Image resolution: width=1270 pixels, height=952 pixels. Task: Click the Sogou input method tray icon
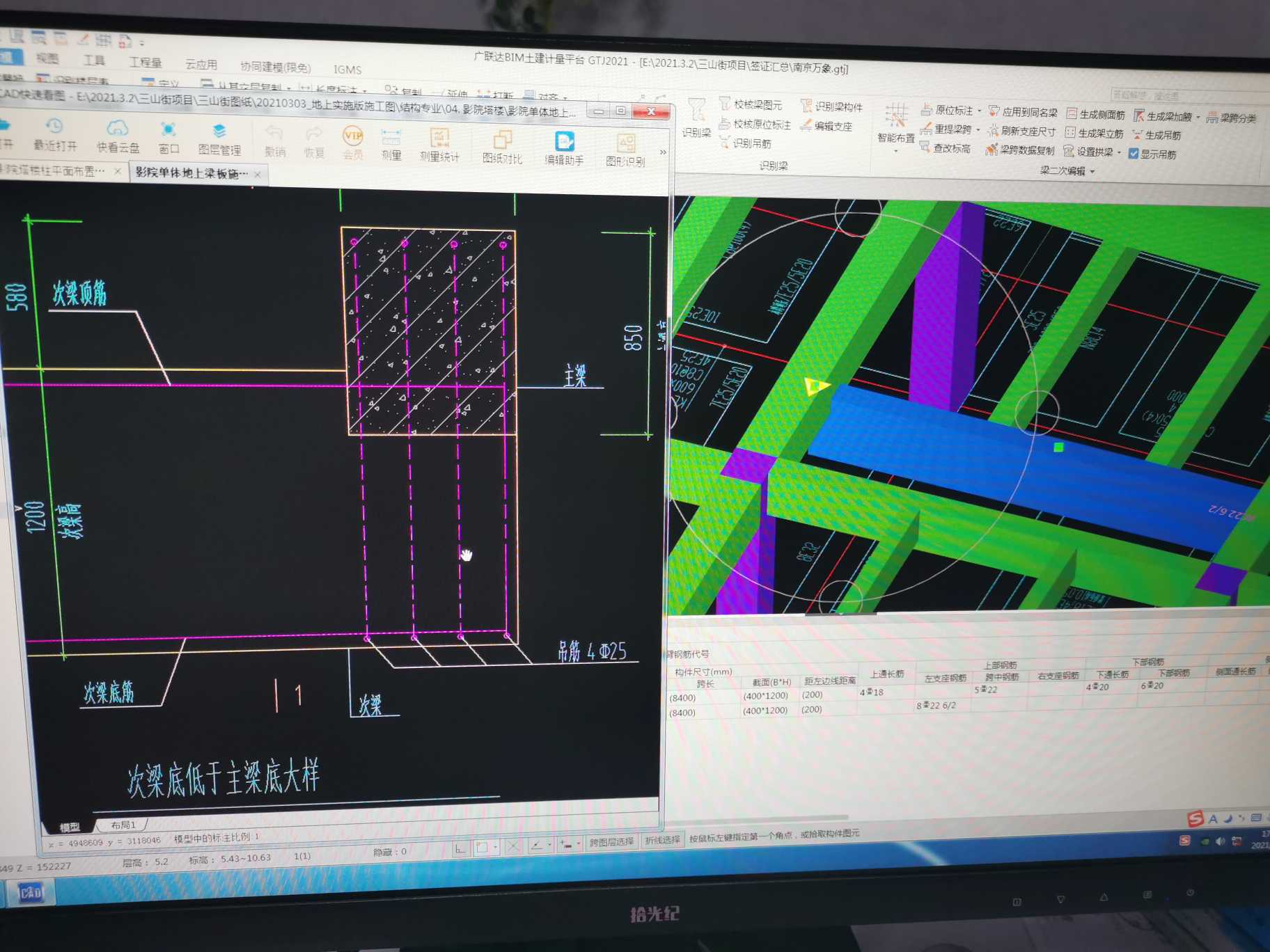tap(1184, 841)
